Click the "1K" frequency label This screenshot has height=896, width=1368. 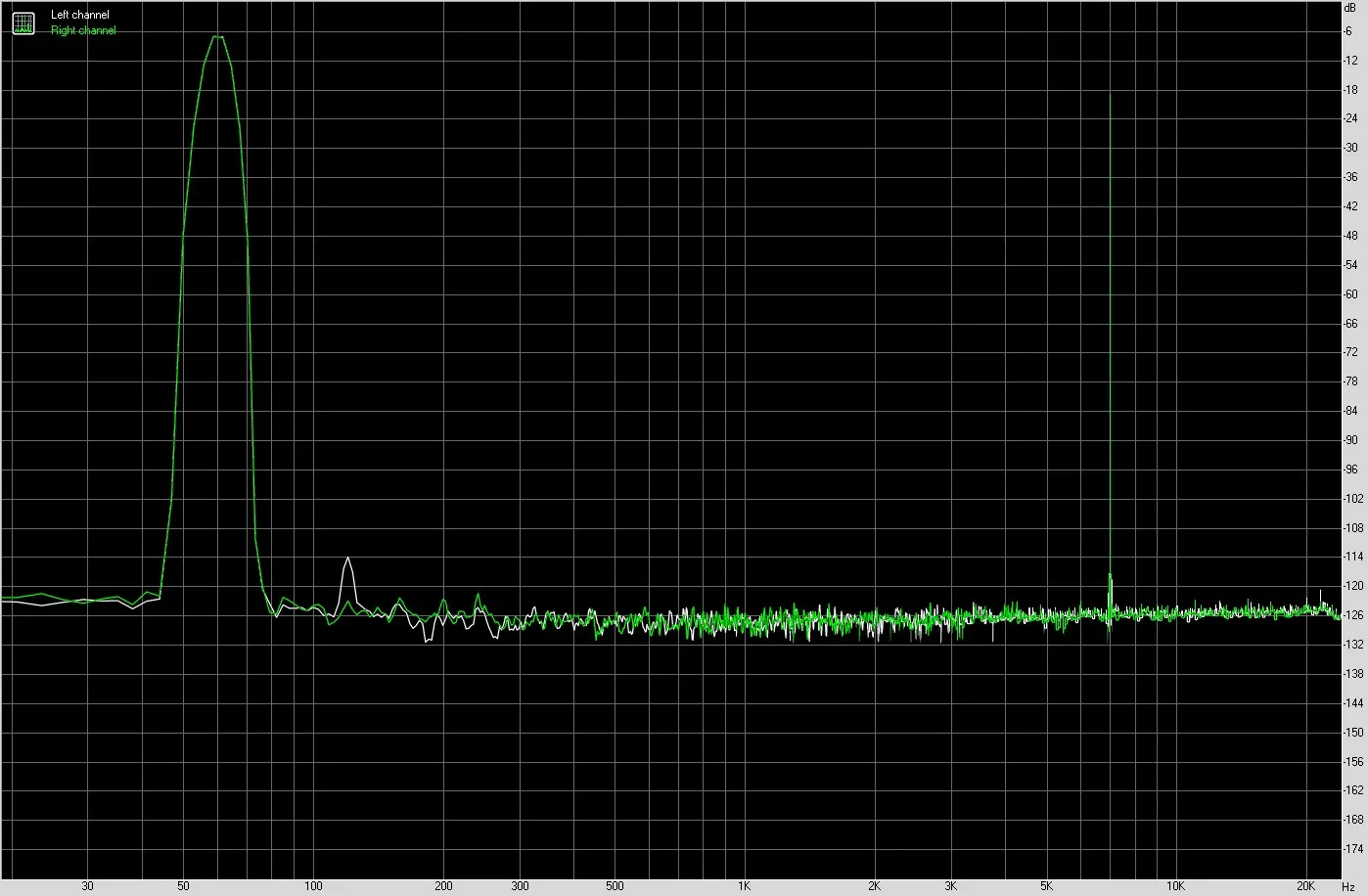click(744, 886)
